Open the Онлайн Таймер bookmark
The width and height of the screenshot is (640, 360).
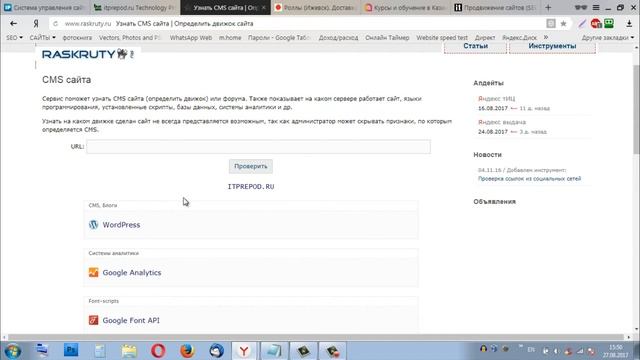click(x=387, y=38)
